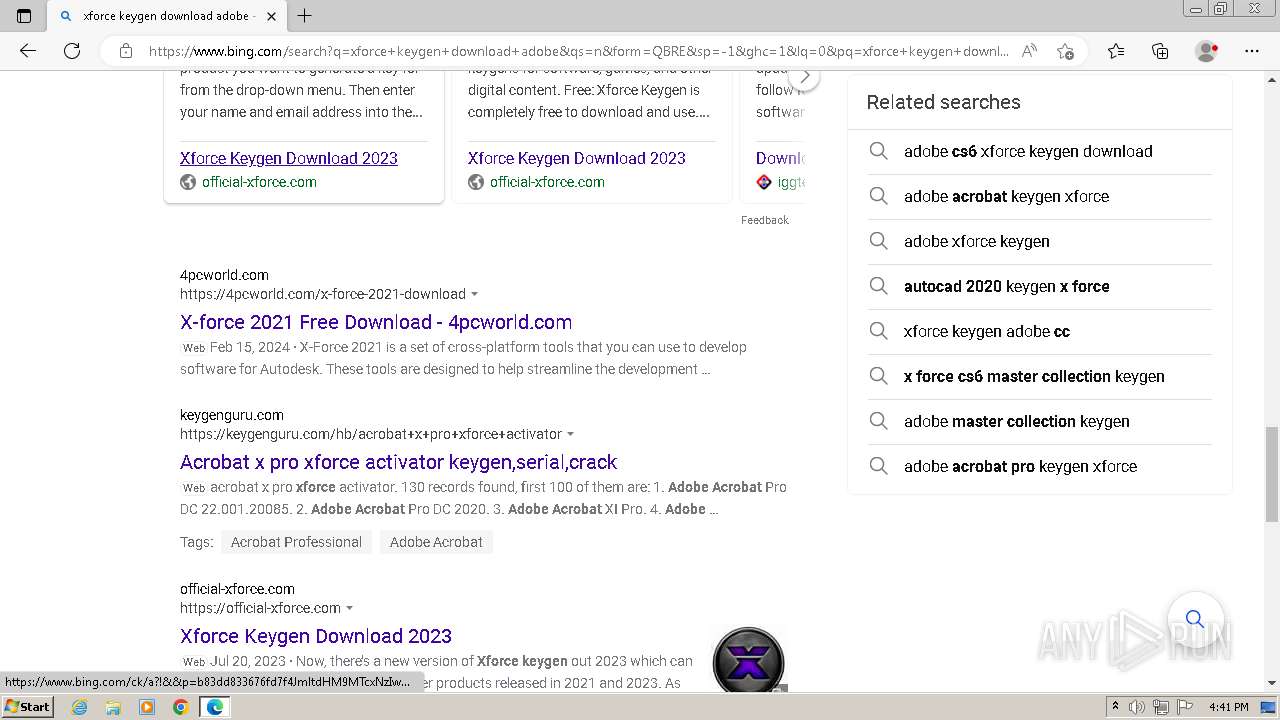Select the Acrobat Professional tag
Image resolution: width=1280 pixels, height=720 pixels.
[296, 542]
